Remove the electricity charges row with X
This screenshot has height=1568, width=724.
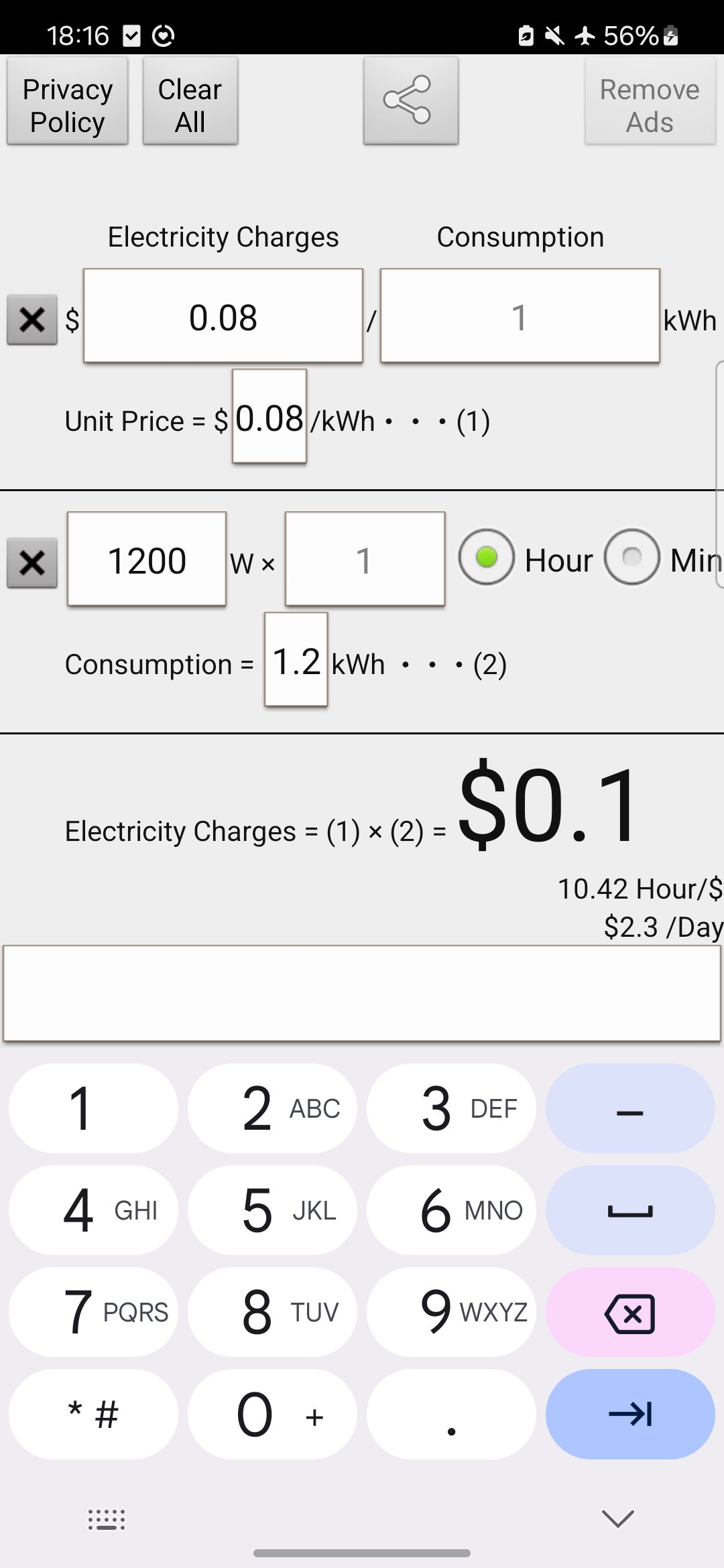click(x=32, y=320)
